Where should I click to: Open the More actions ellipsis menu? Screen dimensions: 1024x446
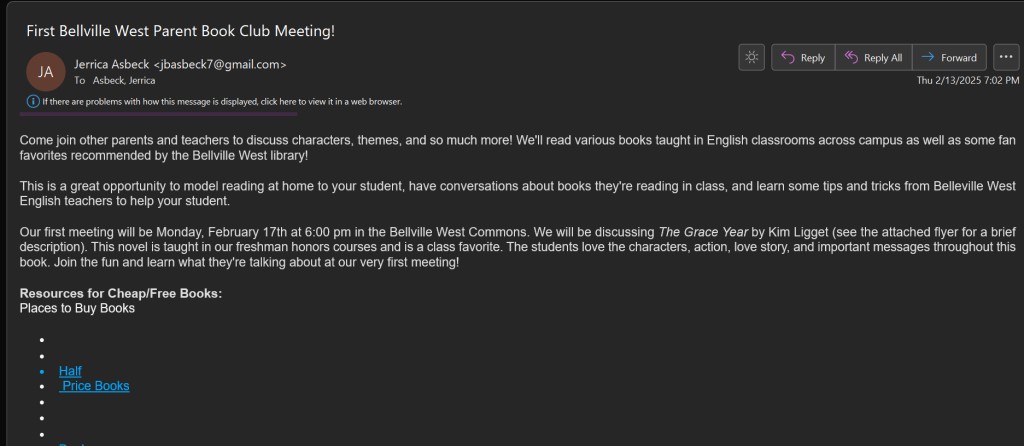(1006, 58)
